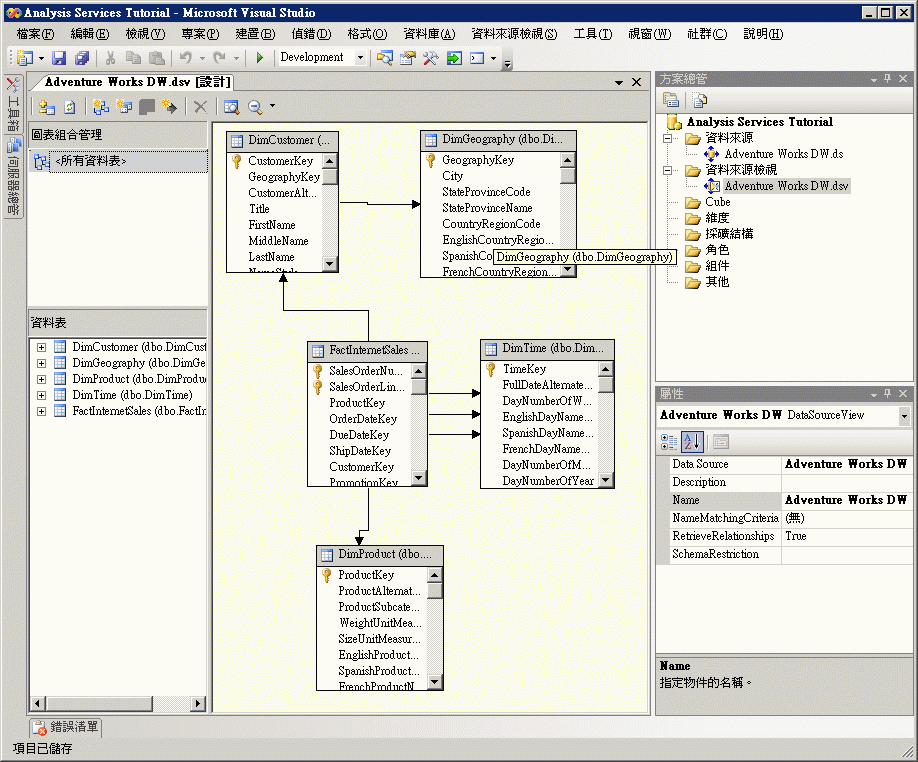Collapse the 資料來源 folder in Solution Explorer
Image resolution: width=918 pixels, height=762 pixels.
(667, 139)
